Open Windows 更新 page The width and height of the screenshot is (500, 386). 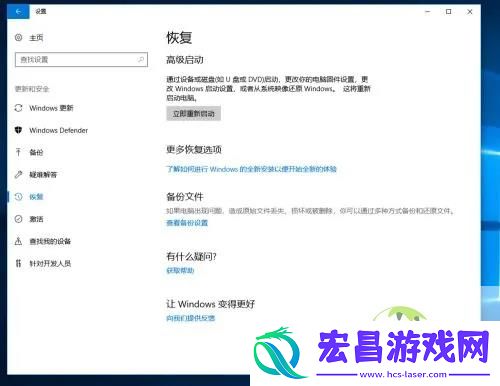click(x=51, y=108)
